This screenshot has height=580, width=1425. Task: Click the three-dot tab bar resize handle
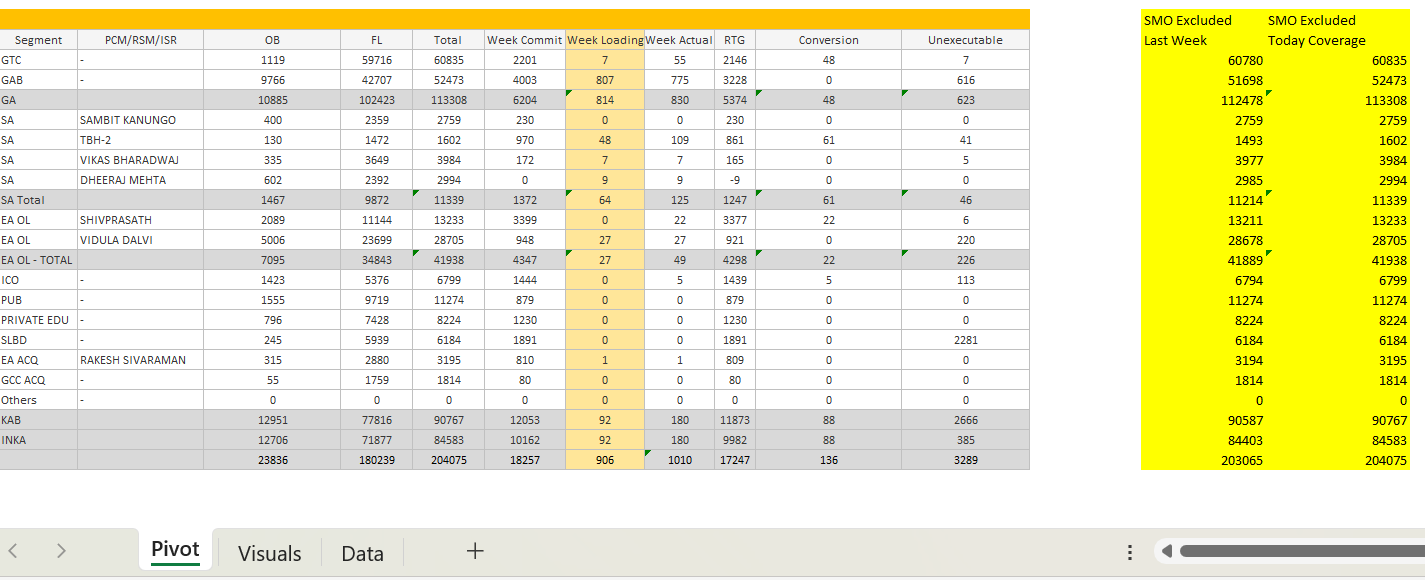tap(1130, 552)
